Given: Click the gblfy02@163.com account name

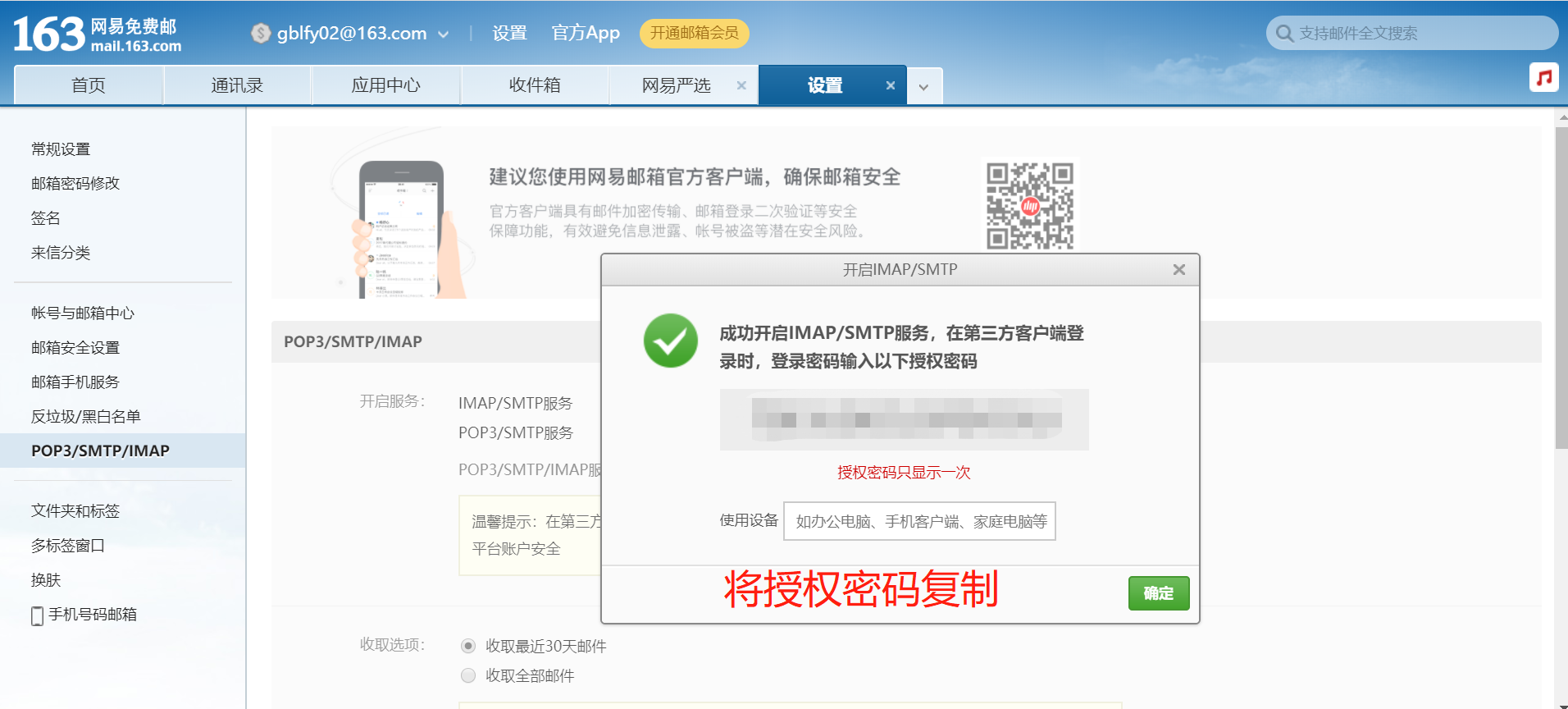Looking at the screenshot, I should pyautogui.click(x=352, y=33).
